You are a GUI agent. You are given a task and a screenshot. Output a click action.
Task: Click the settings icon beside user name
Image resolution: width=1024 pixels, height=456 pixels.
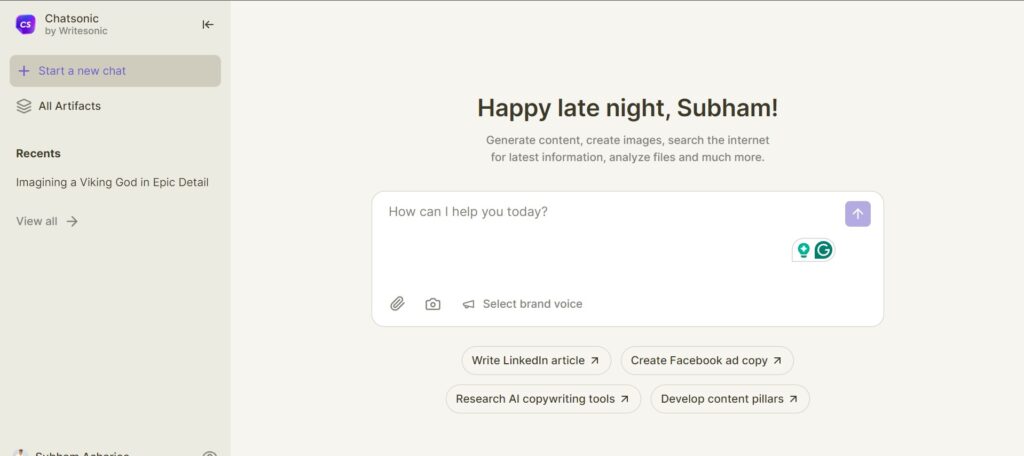(209, 453)
